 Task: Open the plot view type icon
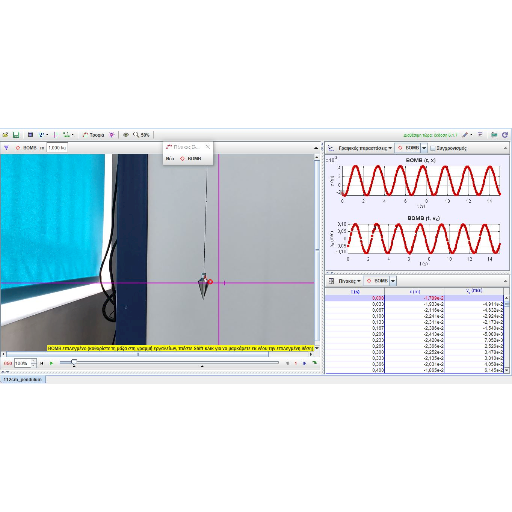(x=331, y=148)
